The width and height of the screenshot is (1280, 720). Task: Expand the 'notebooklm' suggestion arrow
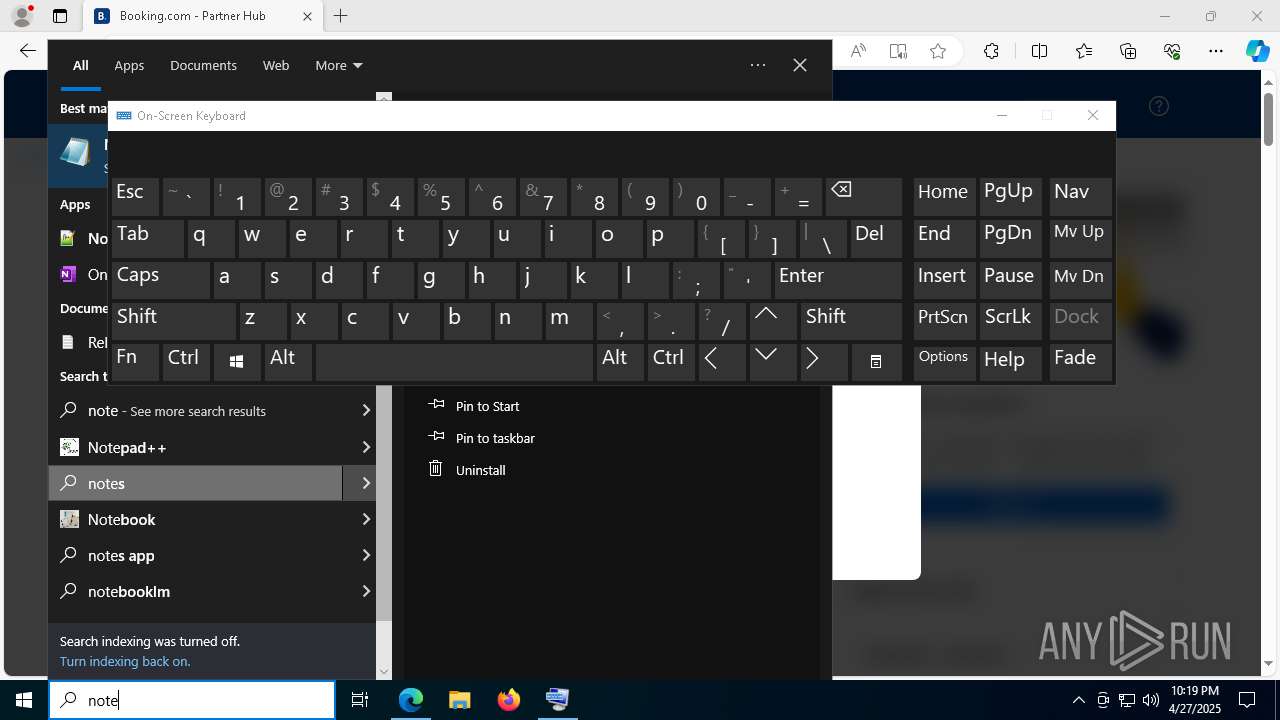tap(365, 591)
